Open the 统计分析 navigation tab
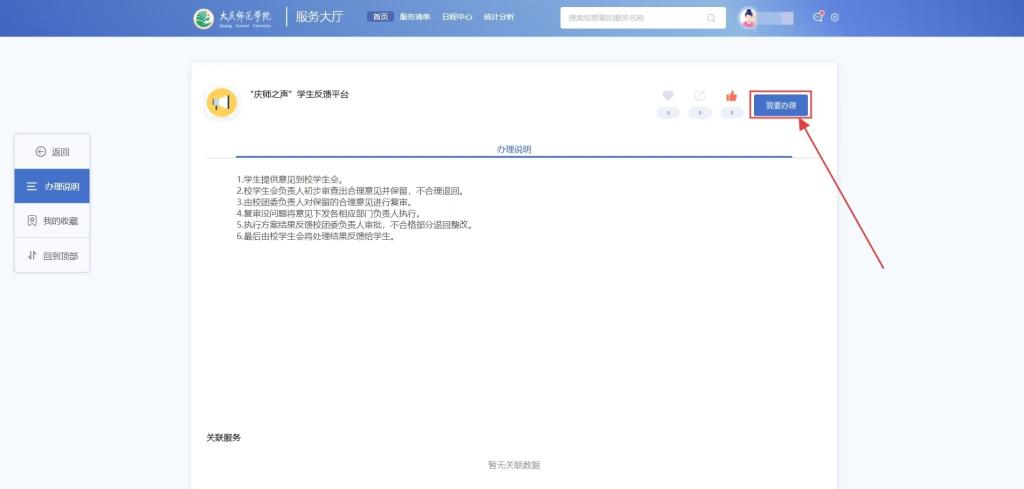 click(x=498, y=17)
